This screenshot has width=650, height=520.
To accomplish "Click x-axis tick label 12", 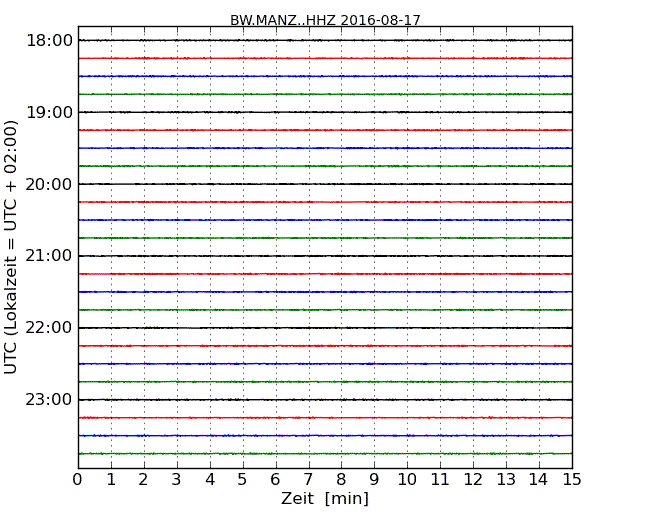I will pyautogui.click(x=473, y=480).
